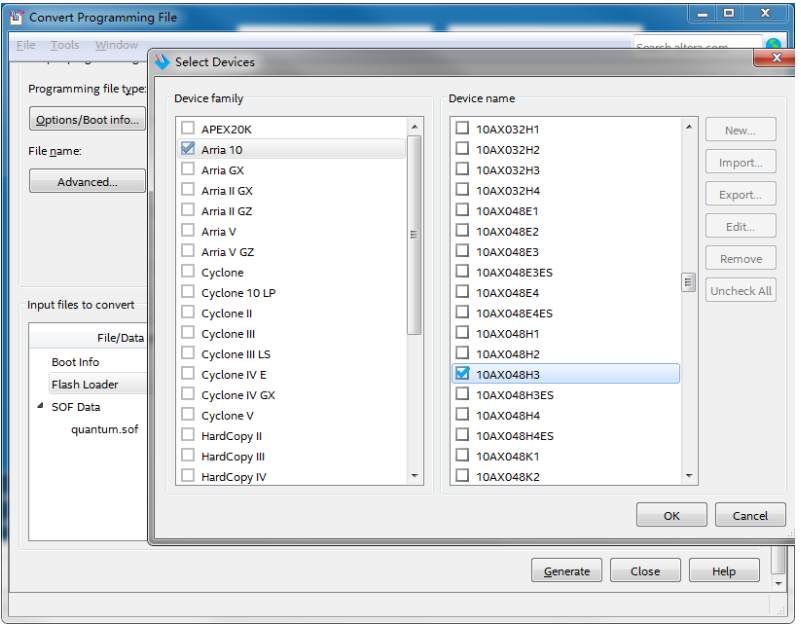The width and height of the screenshot is (801, 629).
Task: Check the 10AX048H4ES device
Action: [462, 434]
